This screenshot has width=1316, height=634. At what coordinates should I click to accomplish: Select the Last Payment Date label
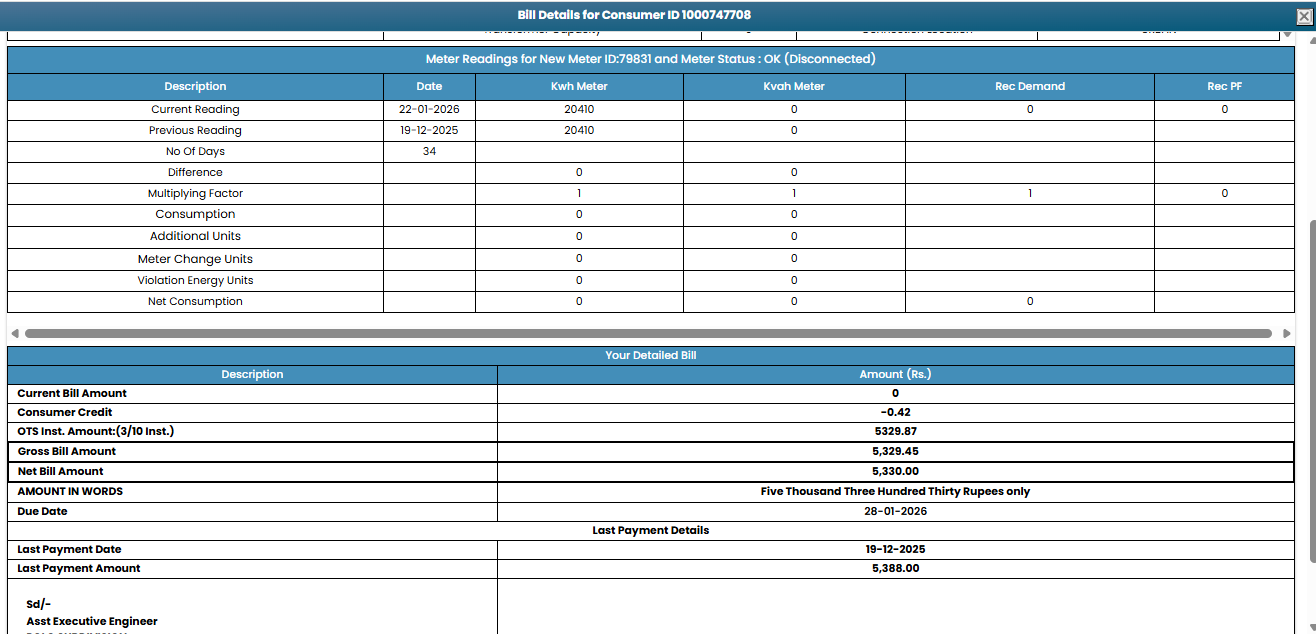pos(69,549)
